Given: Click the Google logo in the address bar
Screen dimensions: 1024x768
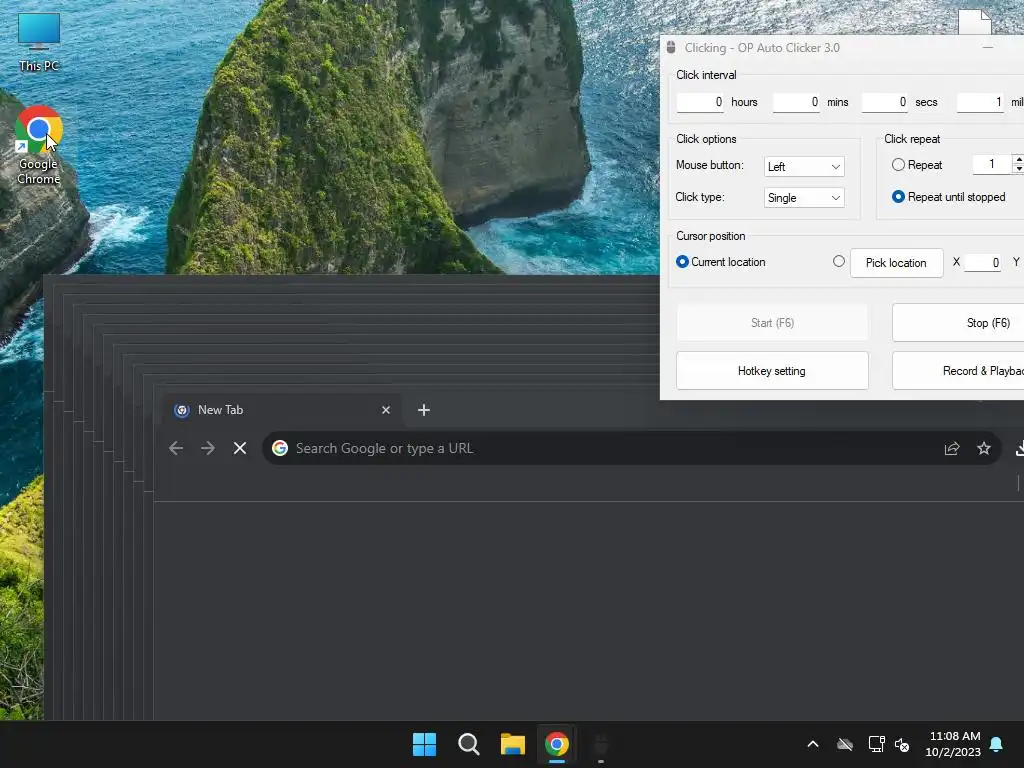Looking at the screenshot, I should (280, 448).
